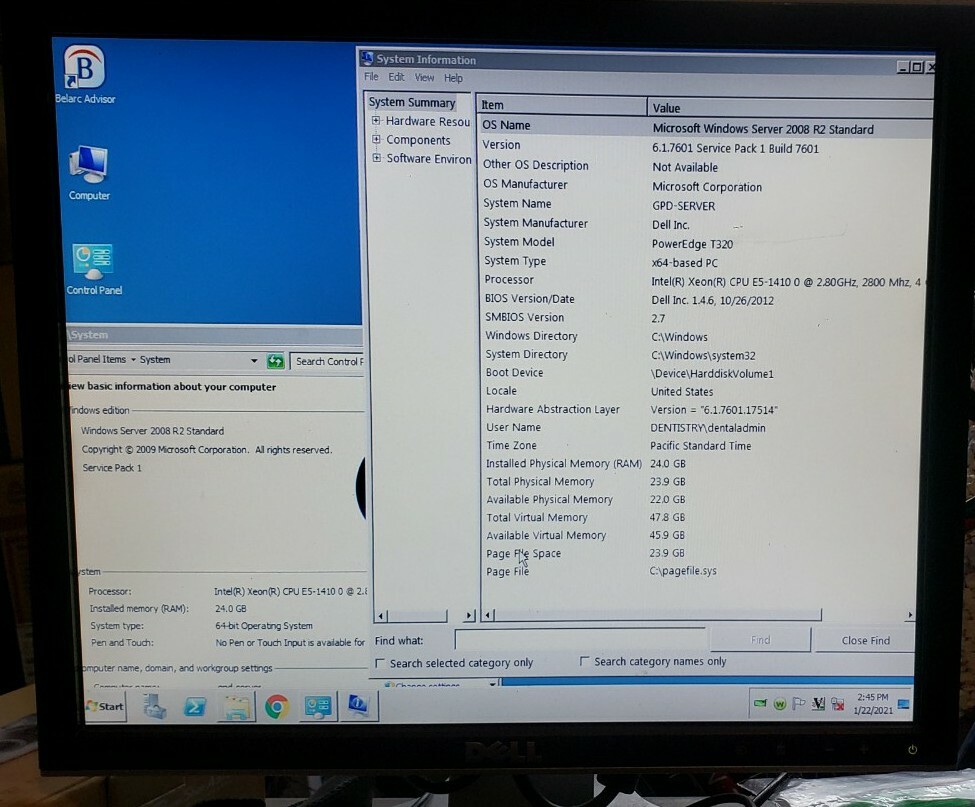Click the tree pane left scroll arrow

381,616
